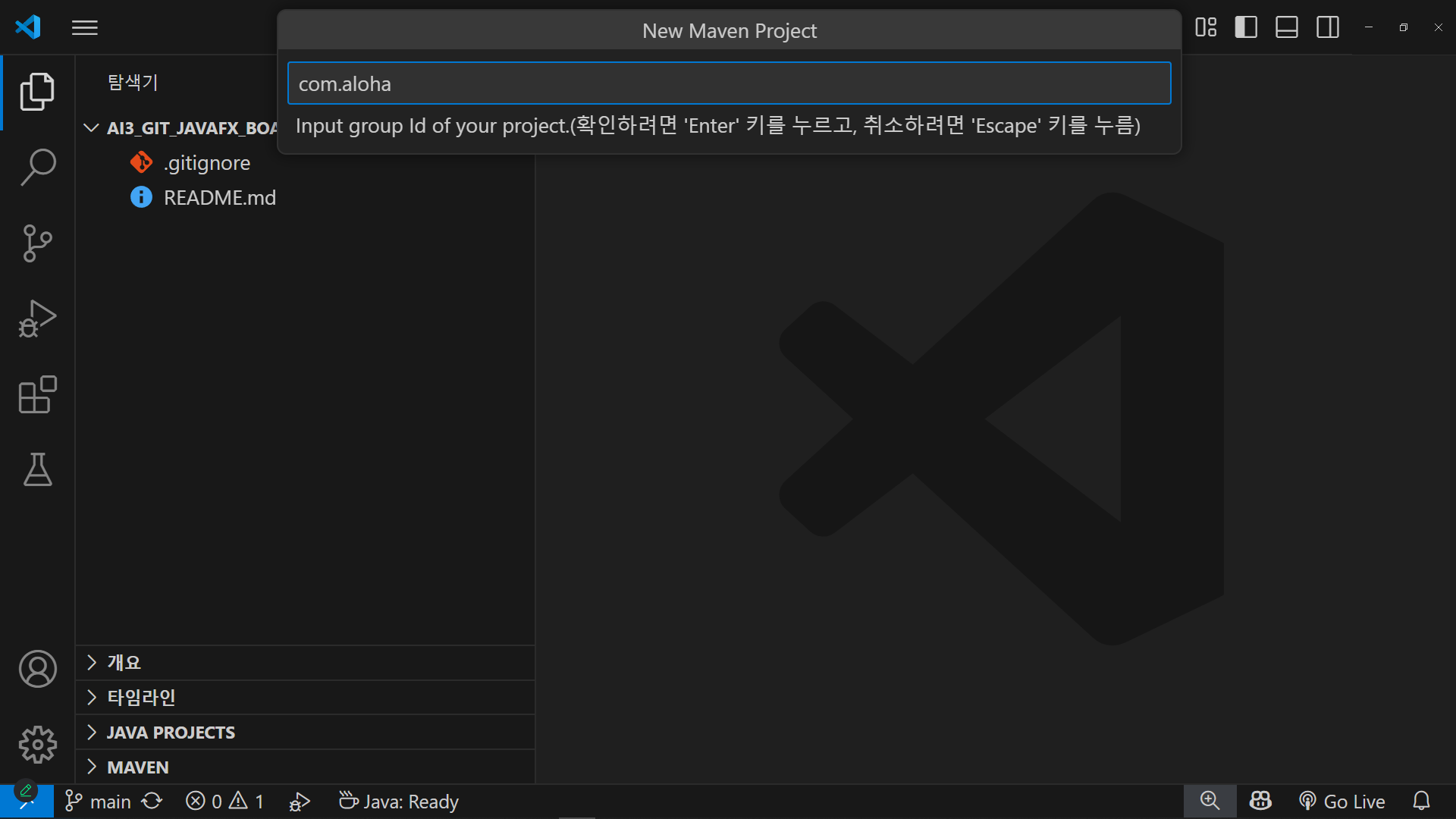Viewport: 1456px width, 819px height.
Task: Toggle the primary side bar
Action: tap(1246, 27)
